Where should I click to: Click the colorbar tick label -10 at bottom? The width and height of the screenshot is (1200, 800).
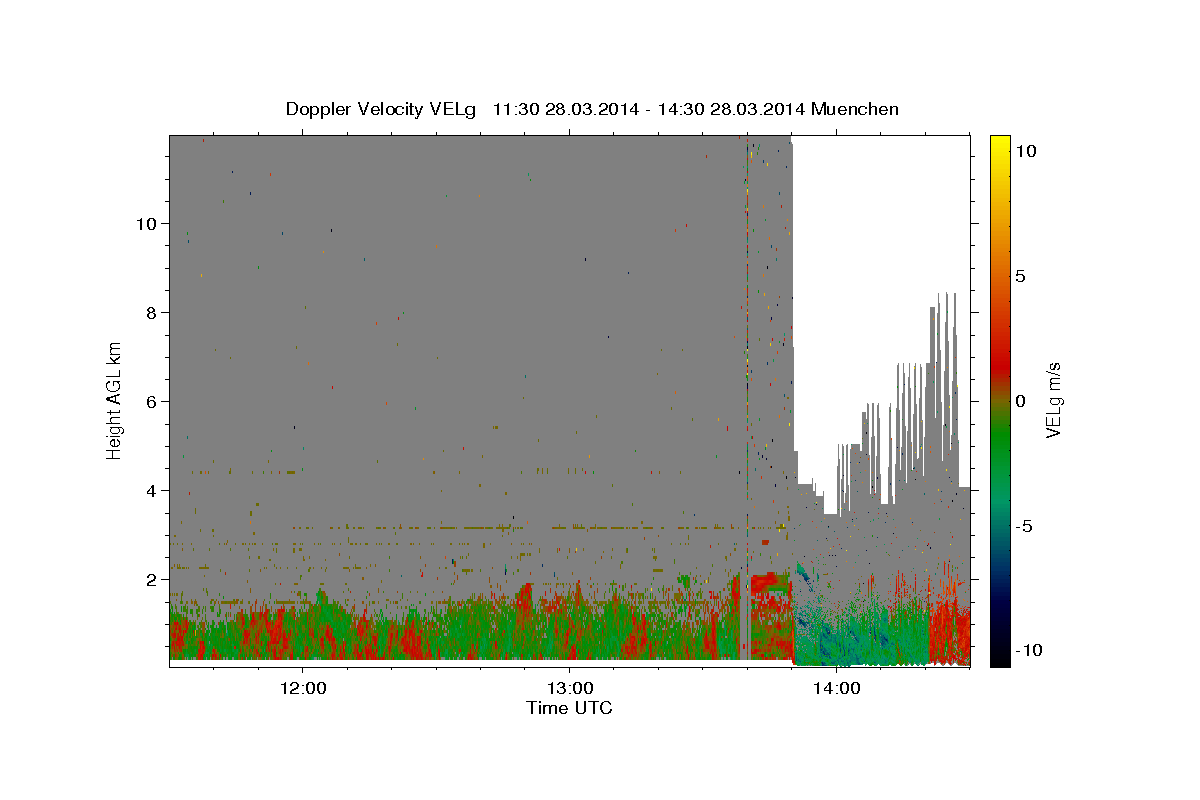pyautogui.click(x=1029, y=650)
